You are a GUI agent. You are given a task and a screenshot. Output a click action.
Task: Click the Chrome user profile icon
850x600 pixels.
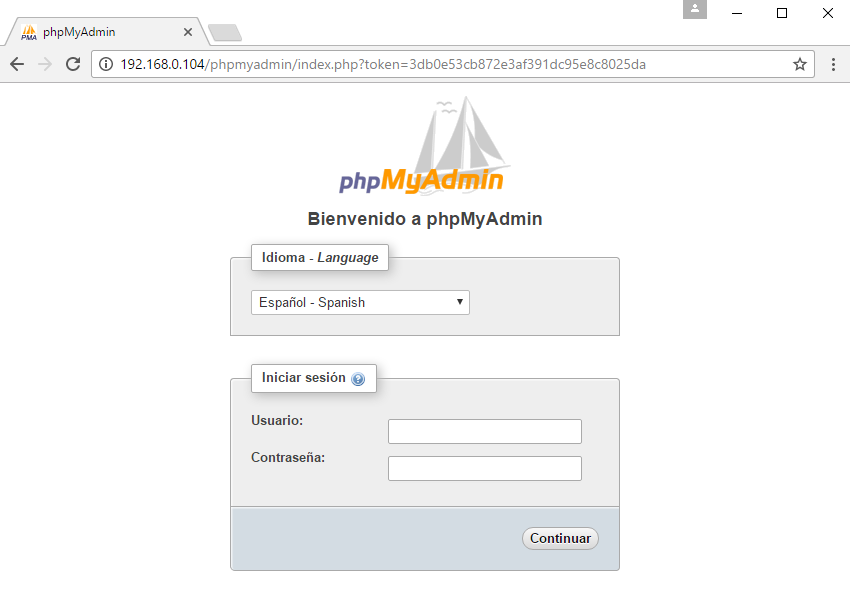tap(694, 9)
